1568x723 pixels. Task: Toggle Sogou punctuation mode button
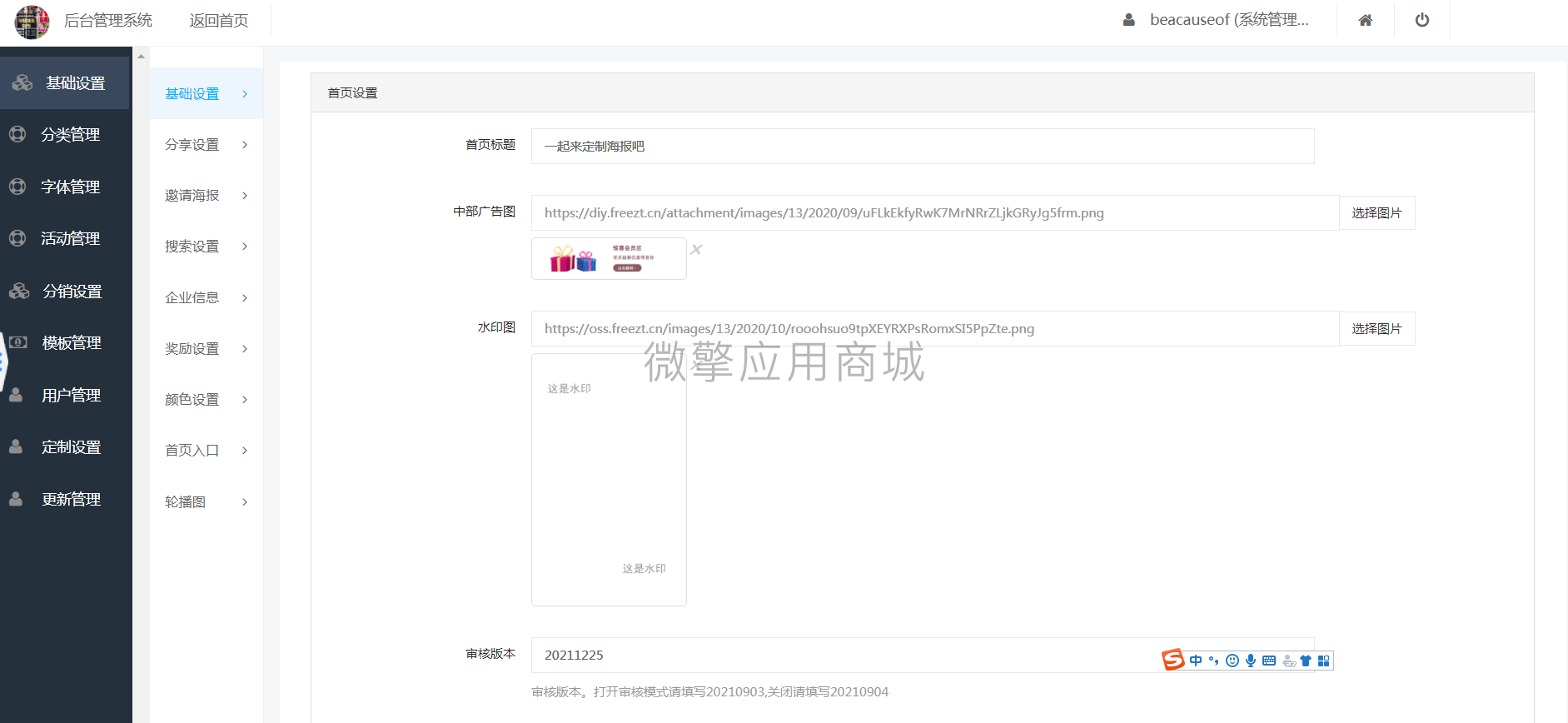pyautogui.click(x=1213, y=661)
